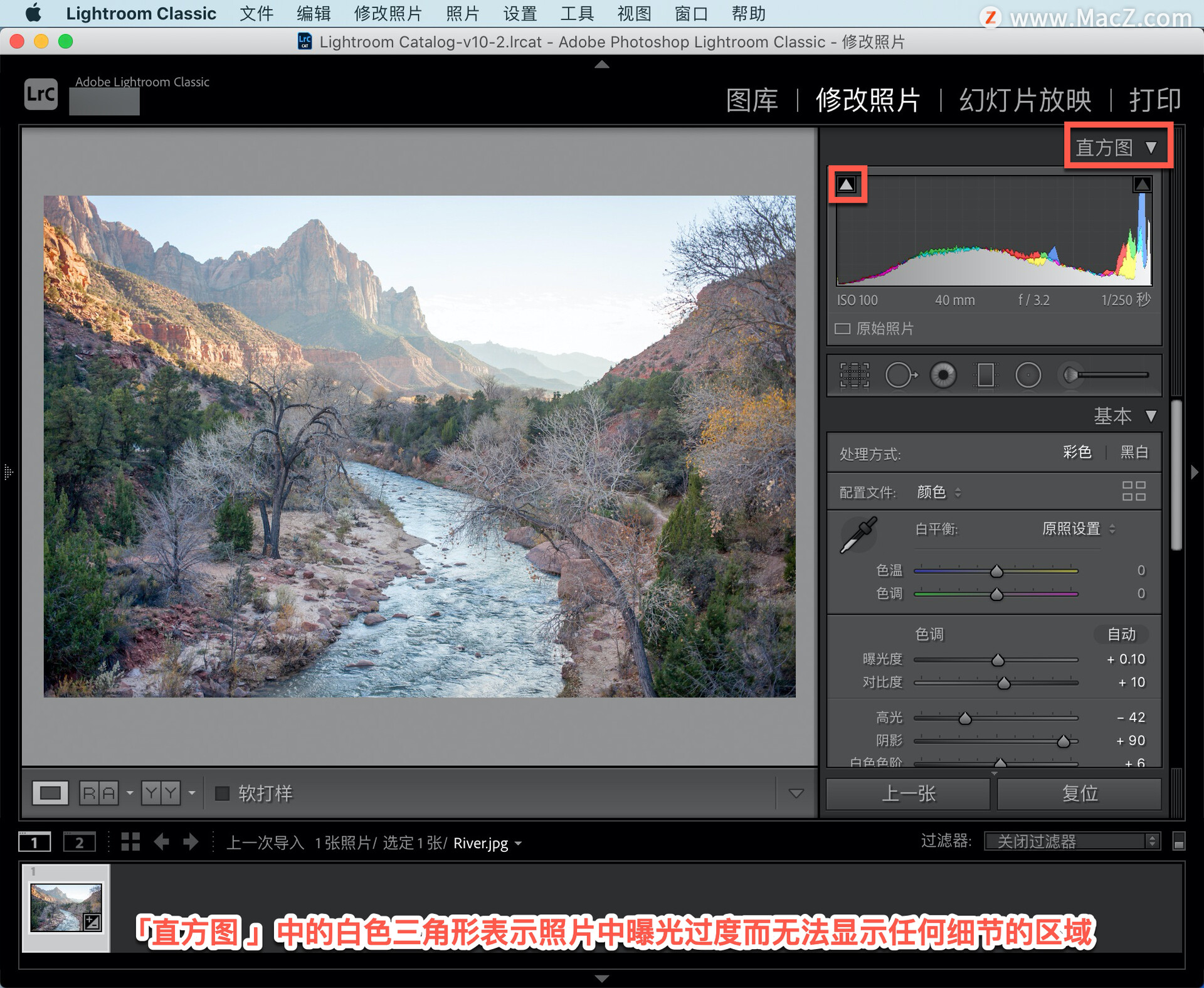Enable the 软打样 soft proofing checkbox

tap(222, 793)
